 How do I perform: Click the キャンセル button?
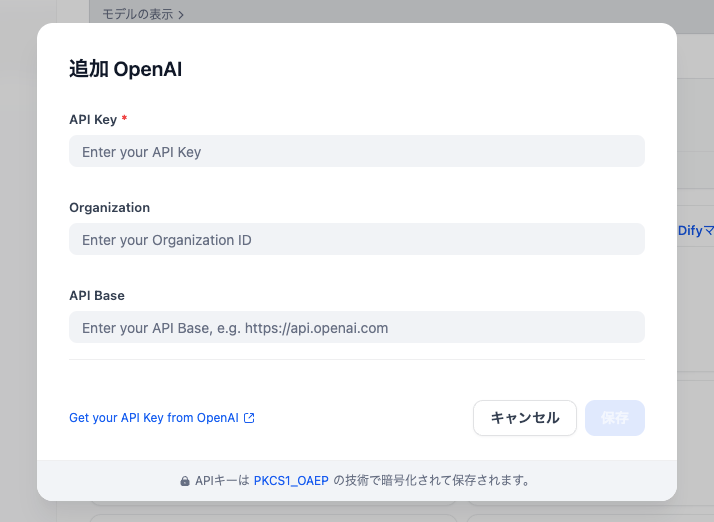525,418
